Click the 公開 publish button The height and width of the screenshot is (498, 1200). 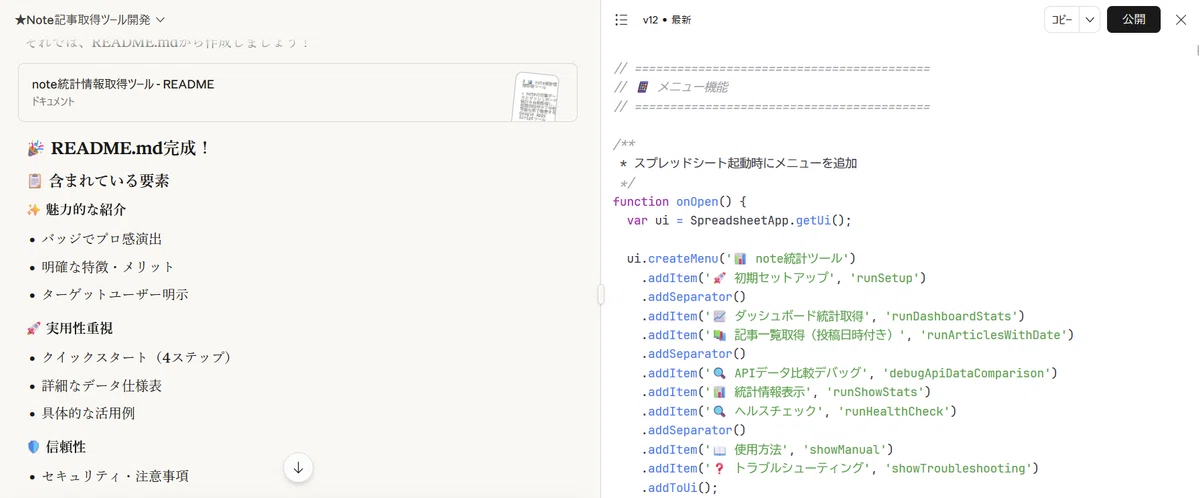(1134, 20)
